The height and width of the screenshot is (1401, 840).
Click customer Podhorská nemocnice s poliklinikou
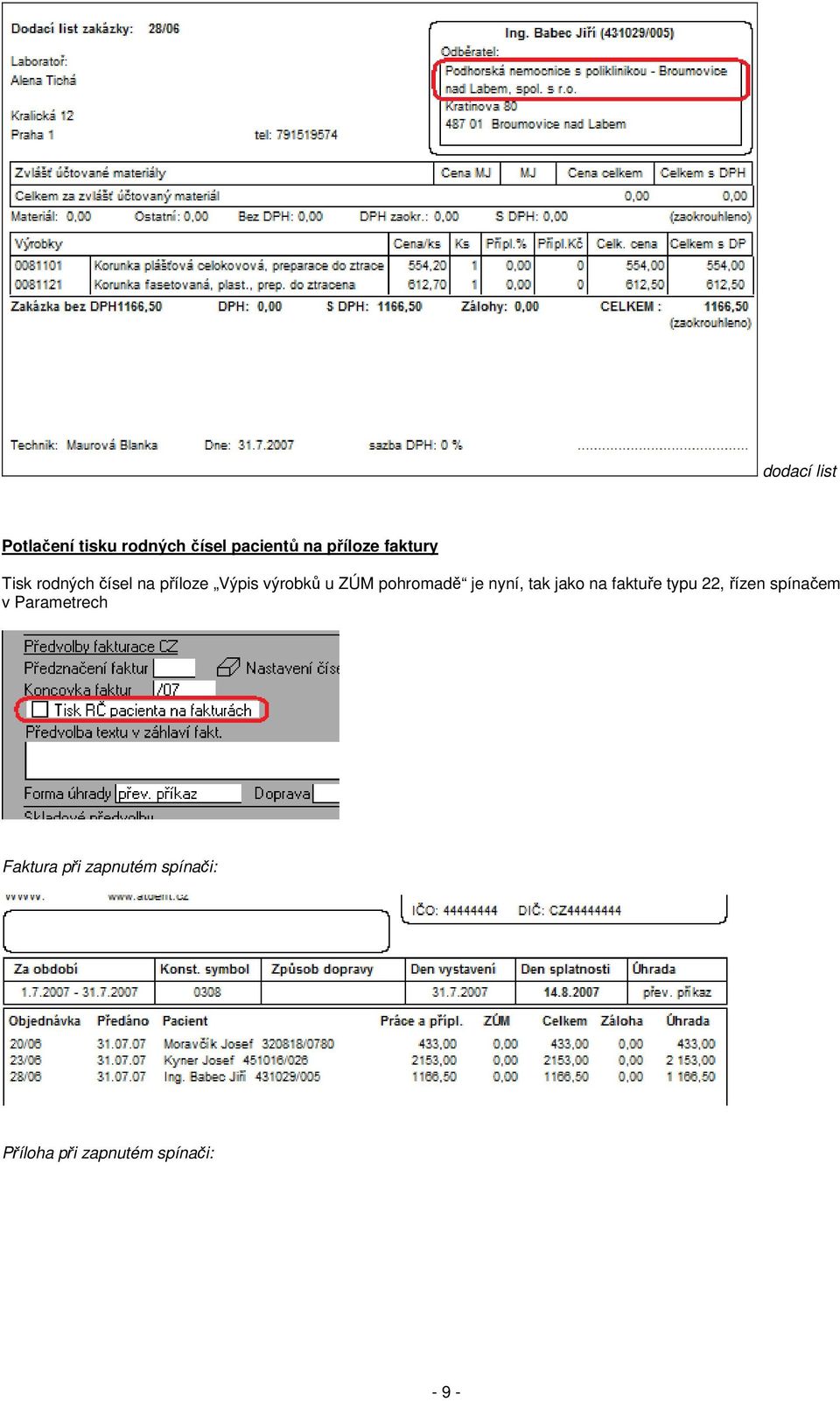point(585,80)
